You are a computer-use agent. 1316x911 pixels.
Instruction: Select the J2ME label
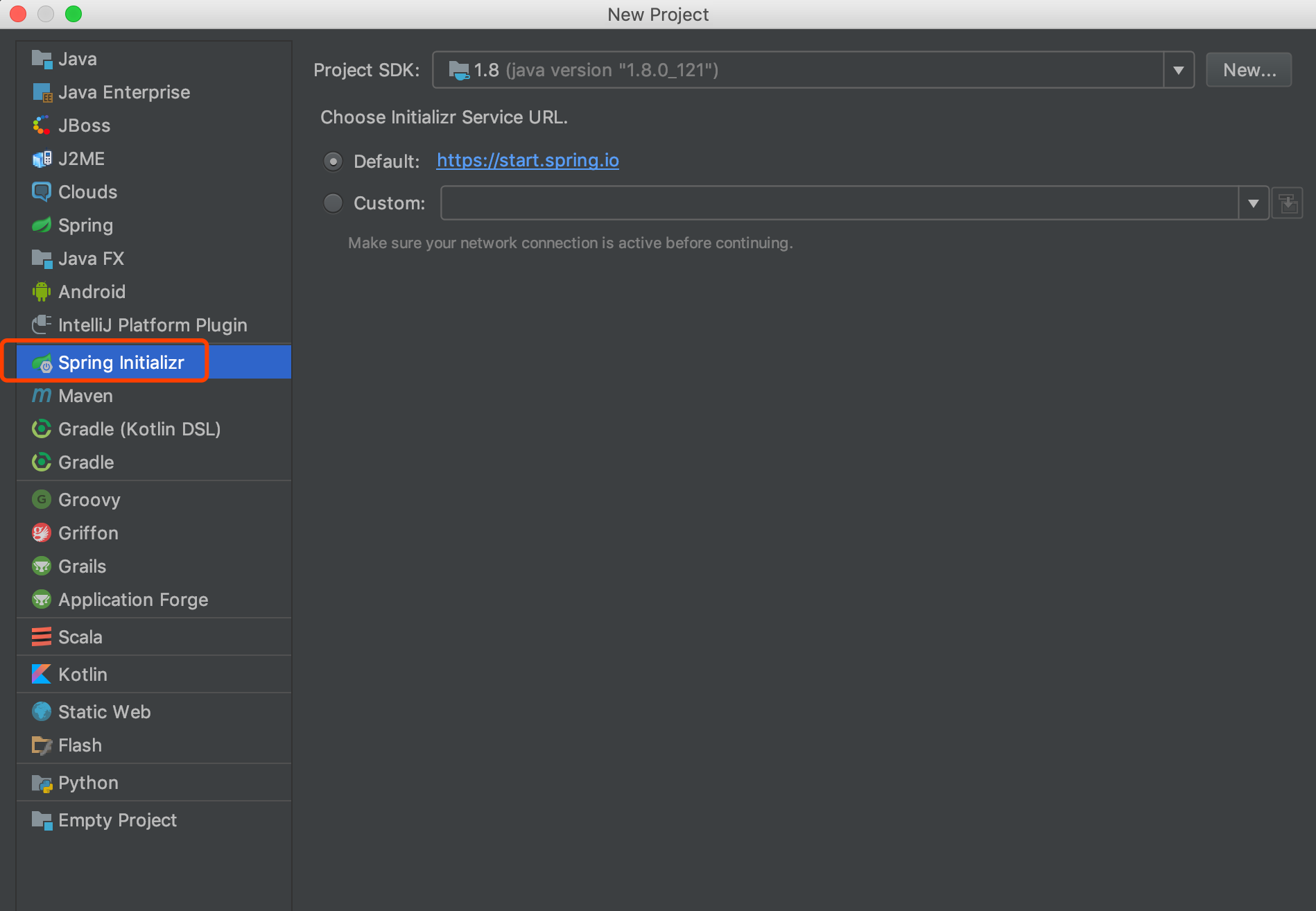pos(81,159)
